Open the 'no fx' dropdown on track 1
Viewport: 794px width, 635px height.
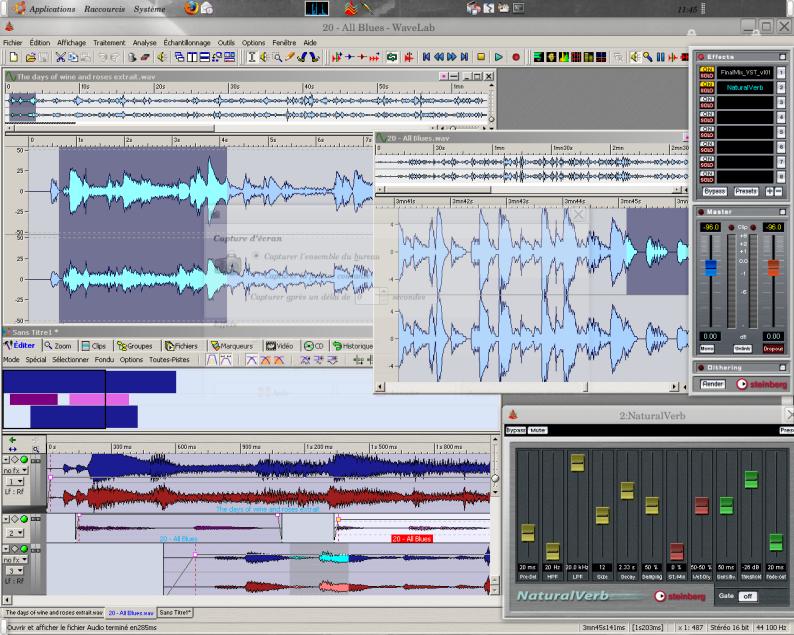pos(13,469)
